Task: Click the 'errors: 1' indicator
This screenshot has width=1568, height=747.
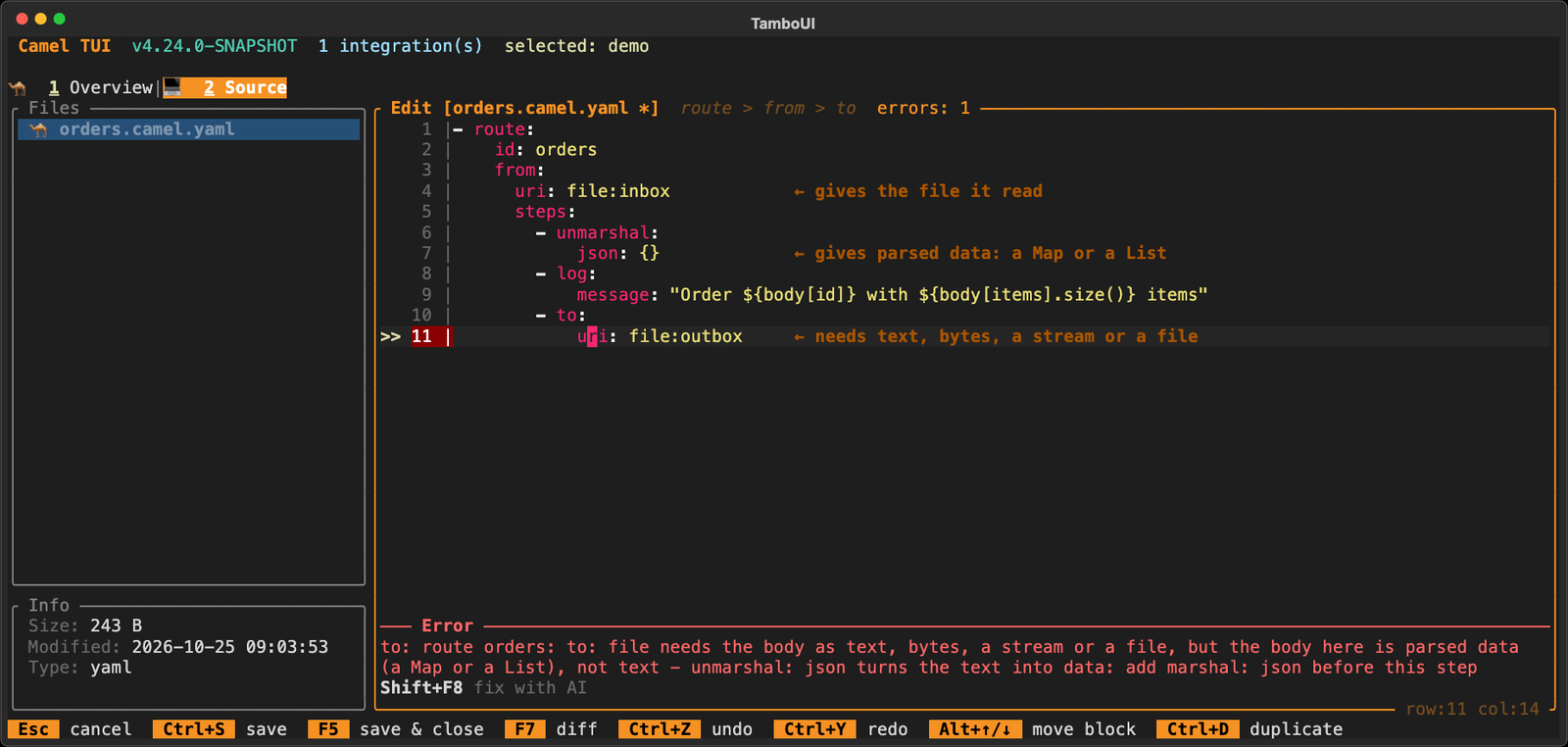Action: click(x=923, y=108)
